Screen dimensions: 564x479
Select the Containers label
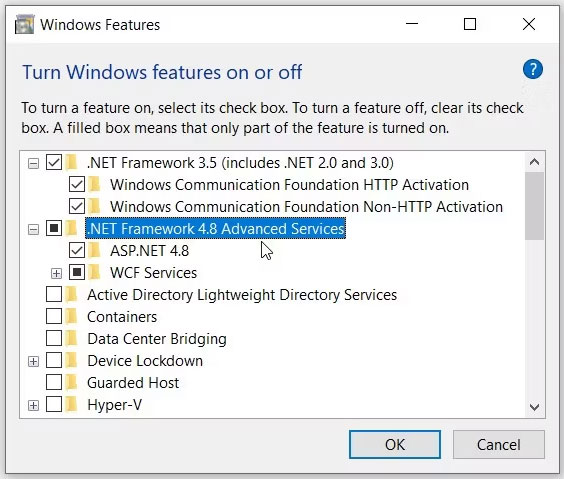[122, 317]
